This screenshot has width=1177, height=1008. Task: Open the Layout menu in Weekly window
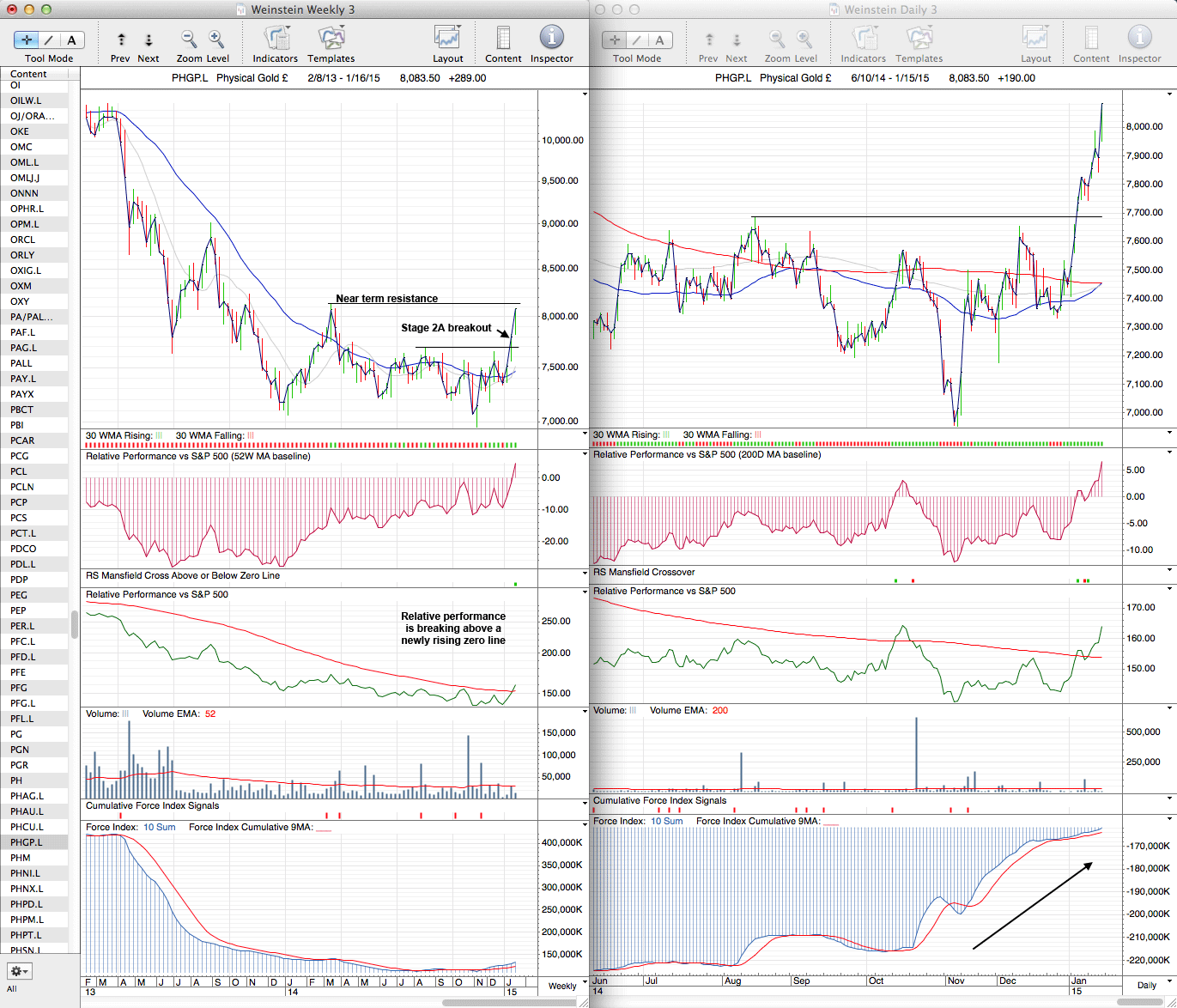coord(447,38)
